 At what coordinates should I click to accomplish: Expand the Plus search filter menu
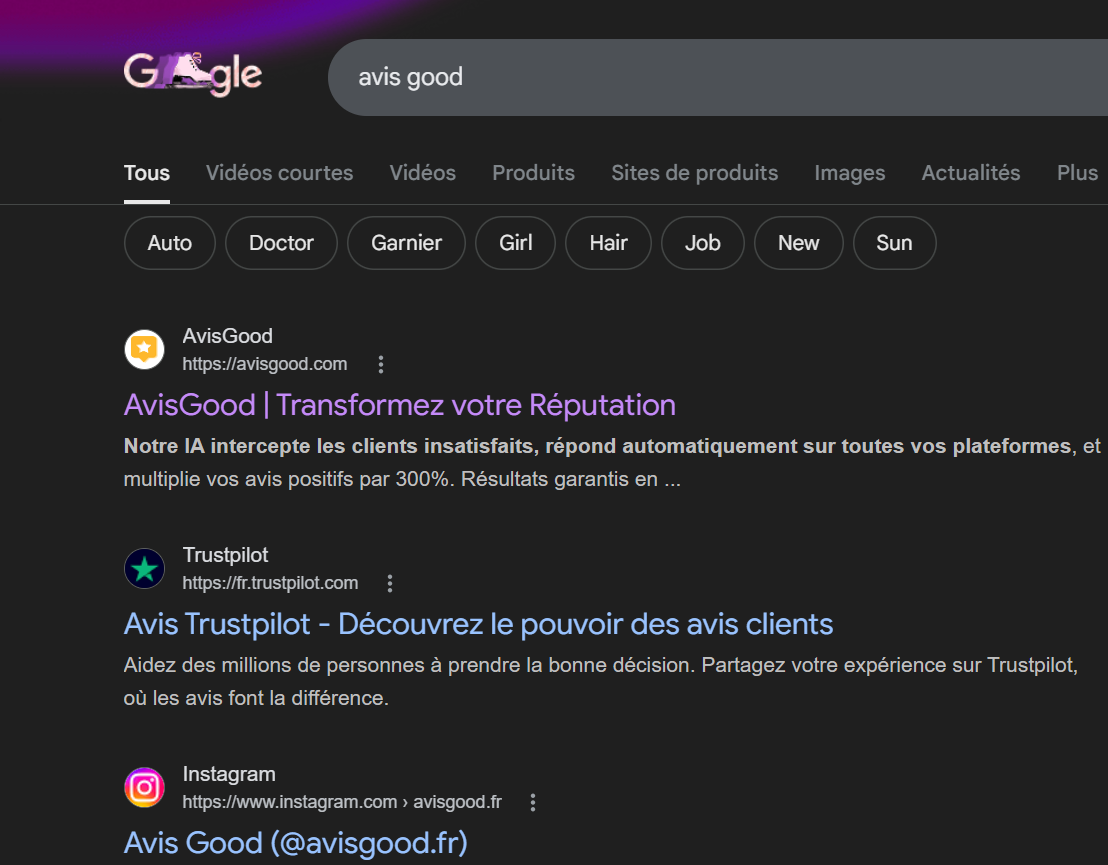(1077, 173)
